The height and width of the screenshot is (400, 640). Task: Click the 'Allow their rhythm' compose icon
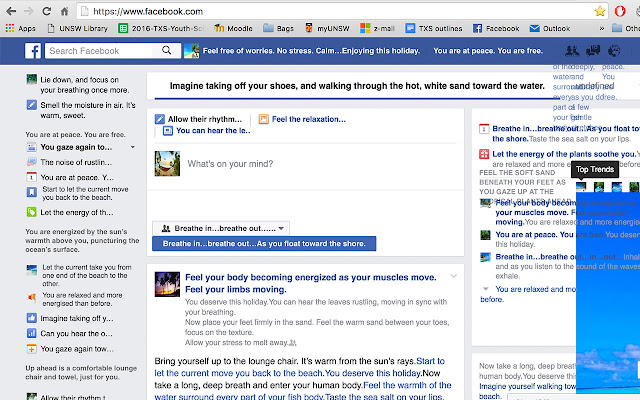point(160,120)
